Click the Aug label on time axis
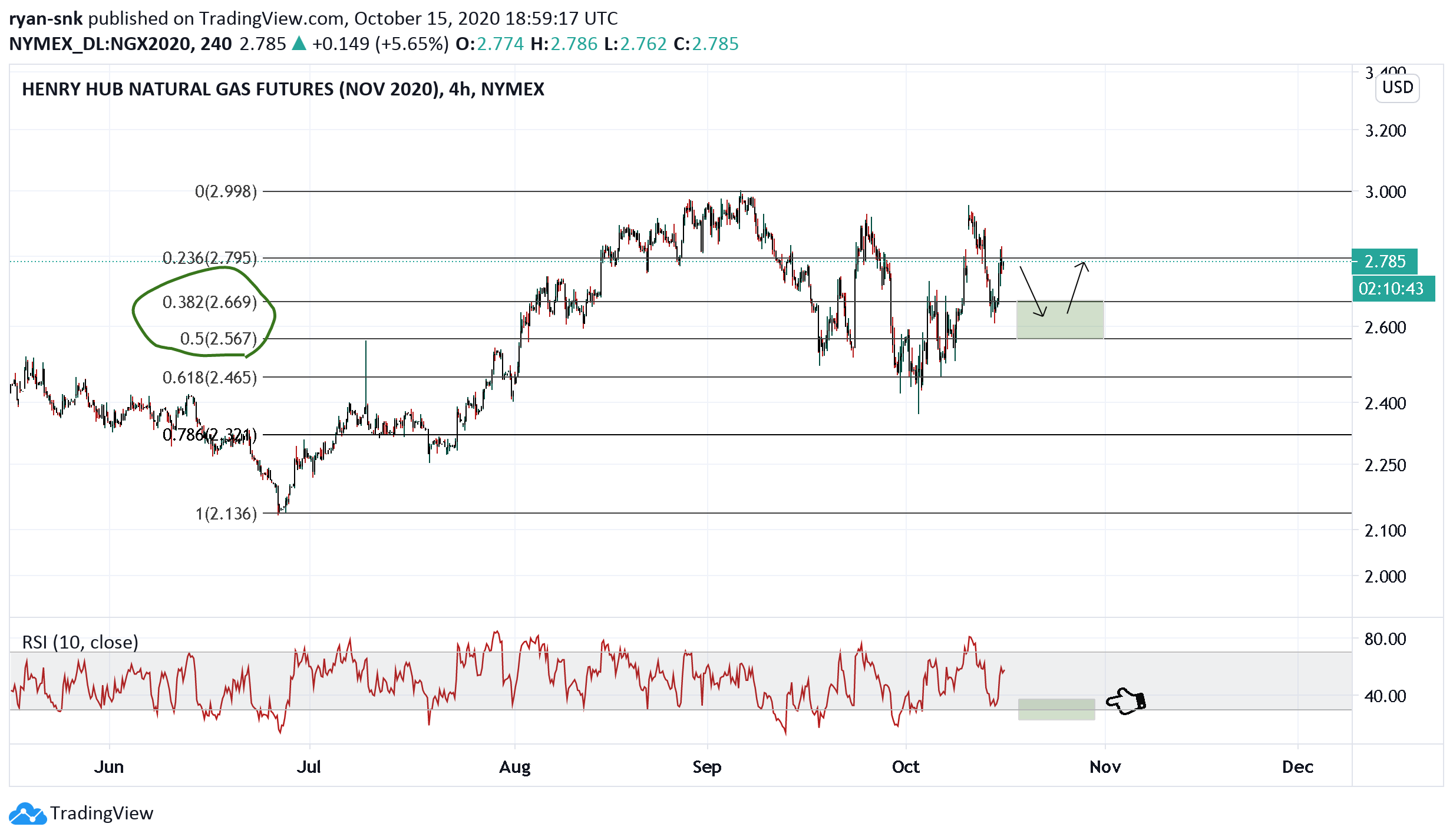Image resolution: width=1453 pixels, height=840 pixels. point(514,768)
